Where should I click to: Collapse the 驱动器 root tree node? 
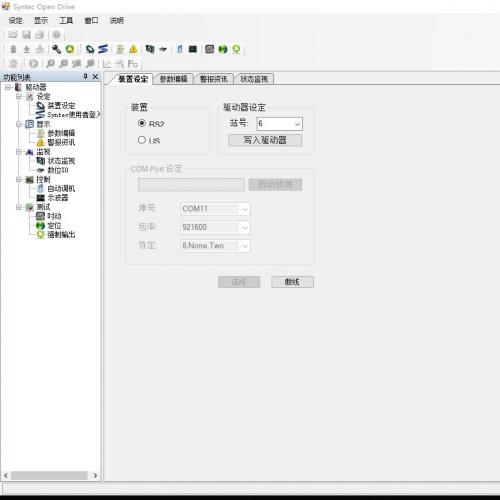click(8, 87)
